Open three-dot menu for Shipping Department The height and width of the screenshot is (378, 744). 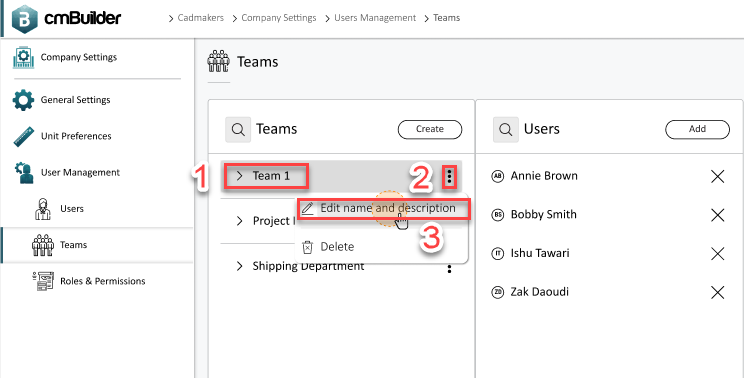(x=449, y=269)
